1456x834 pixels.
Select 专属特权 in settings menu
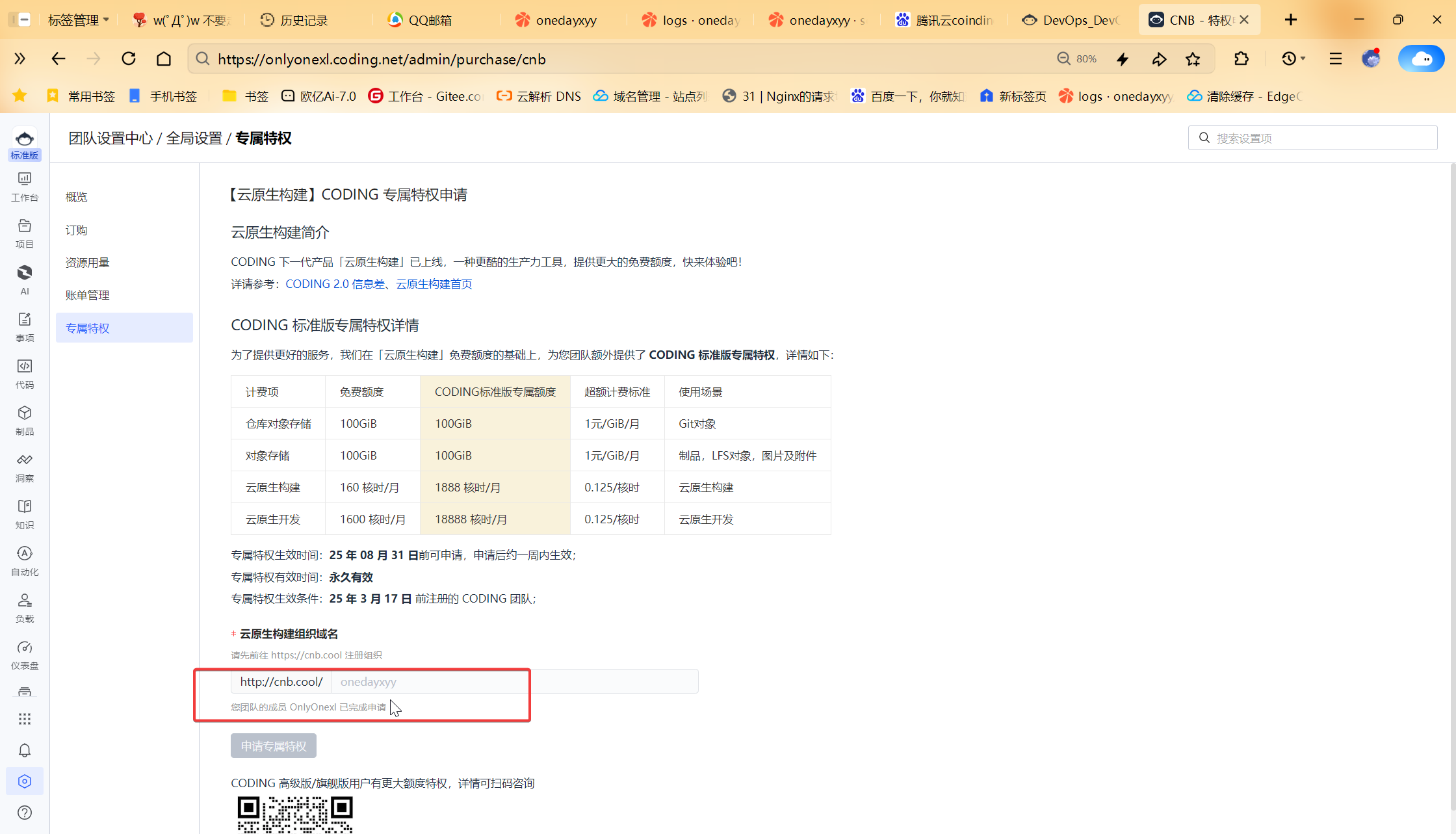[124, 328]
